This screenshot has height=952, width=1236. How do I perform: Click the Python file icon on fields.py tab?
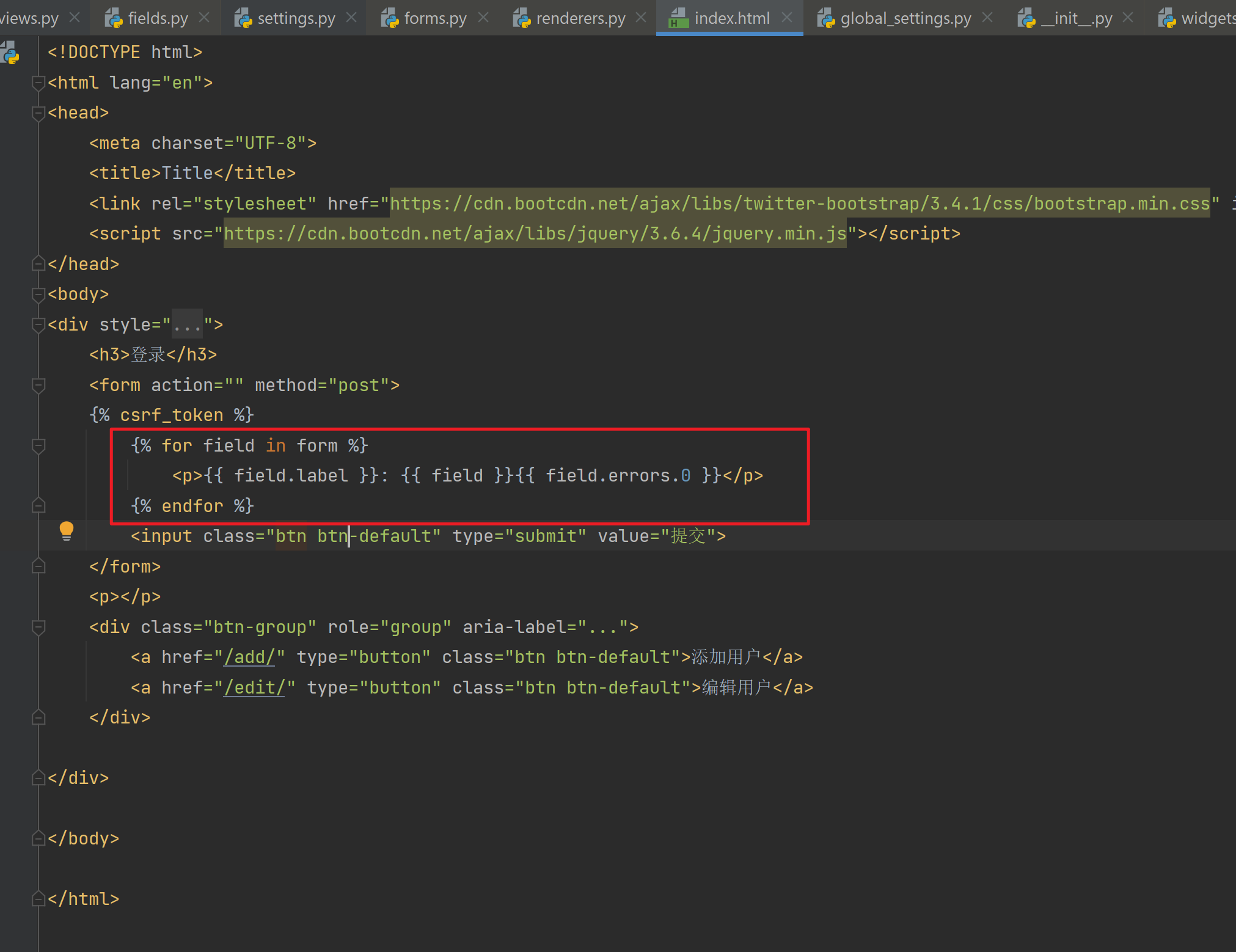coord(113,18)
